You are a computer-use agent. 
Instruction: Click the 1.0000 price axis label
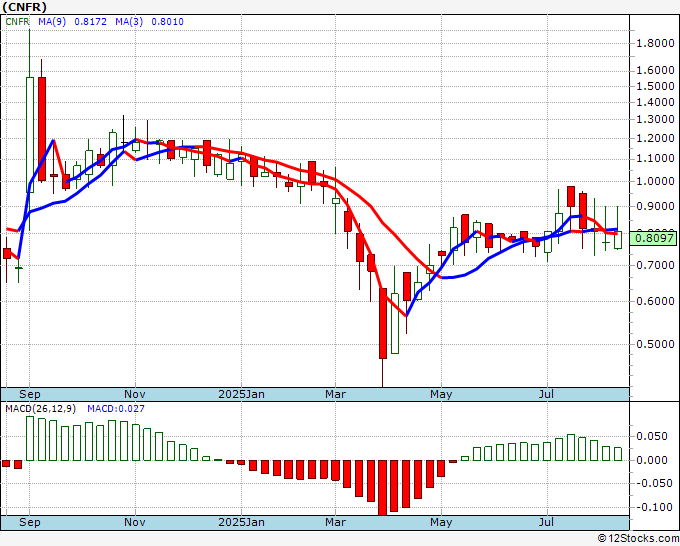[x=655, y=181]
